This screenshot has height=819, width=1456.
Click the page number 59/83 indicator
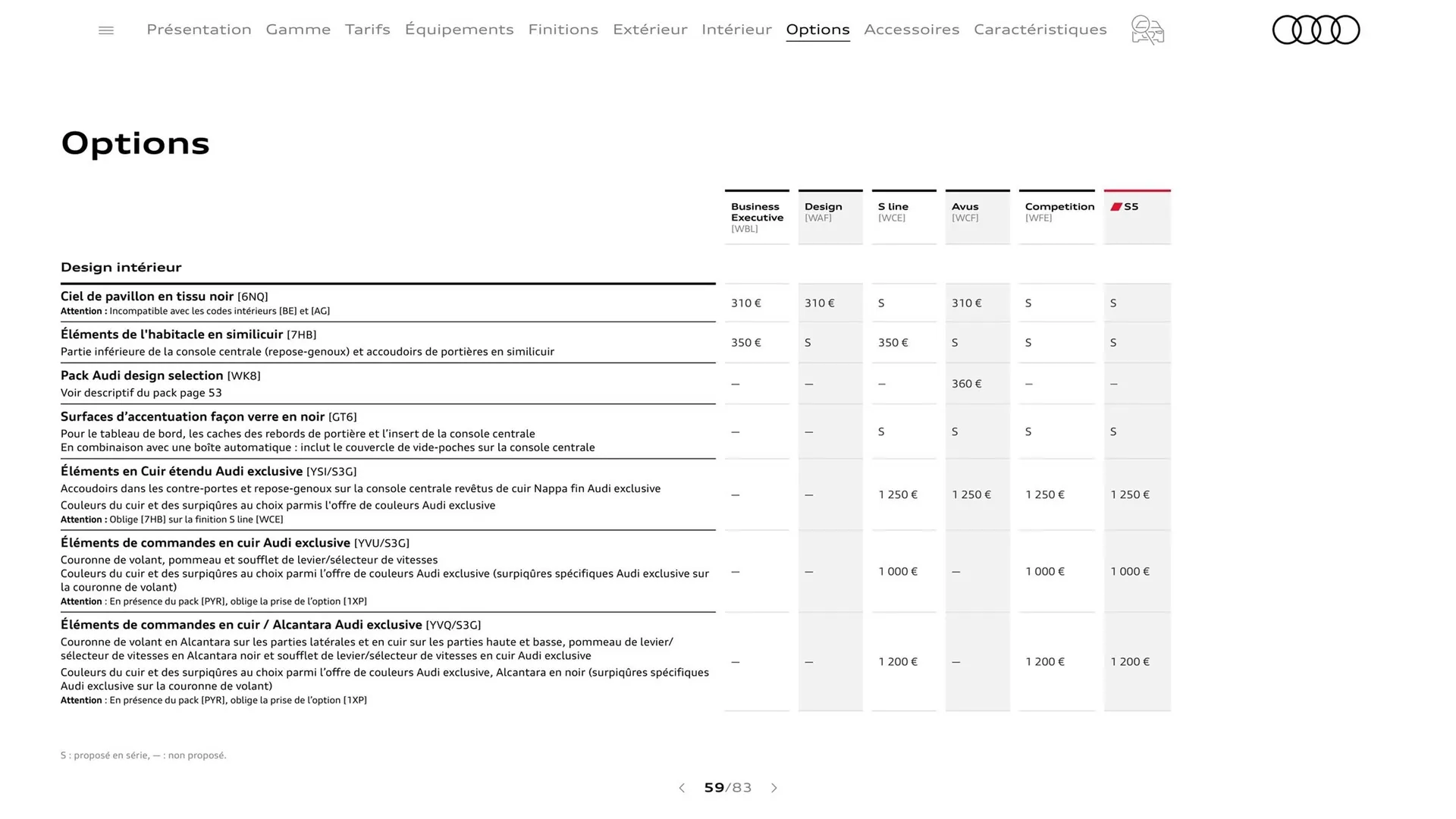728,788
